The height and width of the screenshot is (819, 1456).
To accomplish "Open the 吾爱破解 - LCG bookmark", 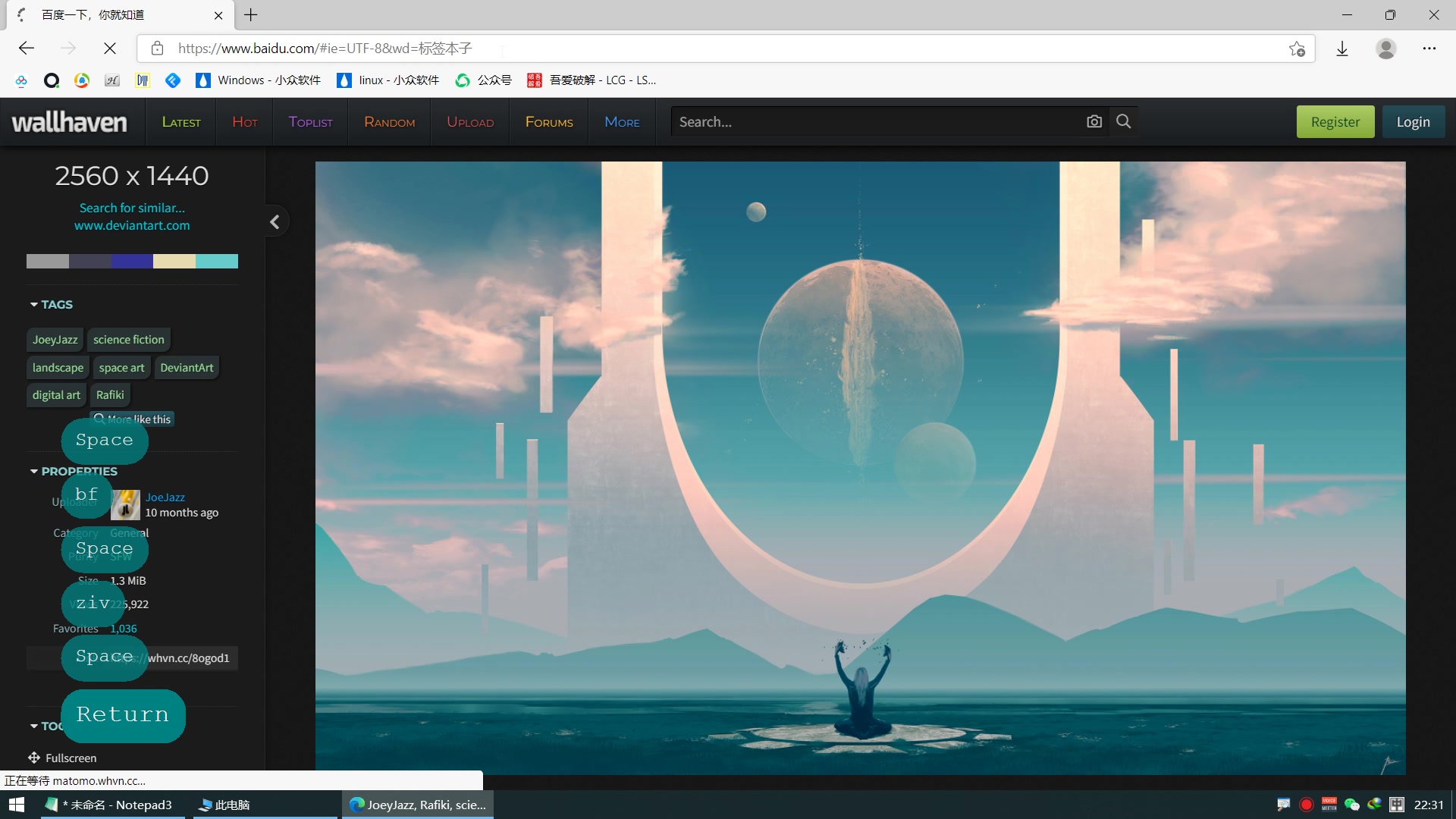I will (x=591, y=80).
